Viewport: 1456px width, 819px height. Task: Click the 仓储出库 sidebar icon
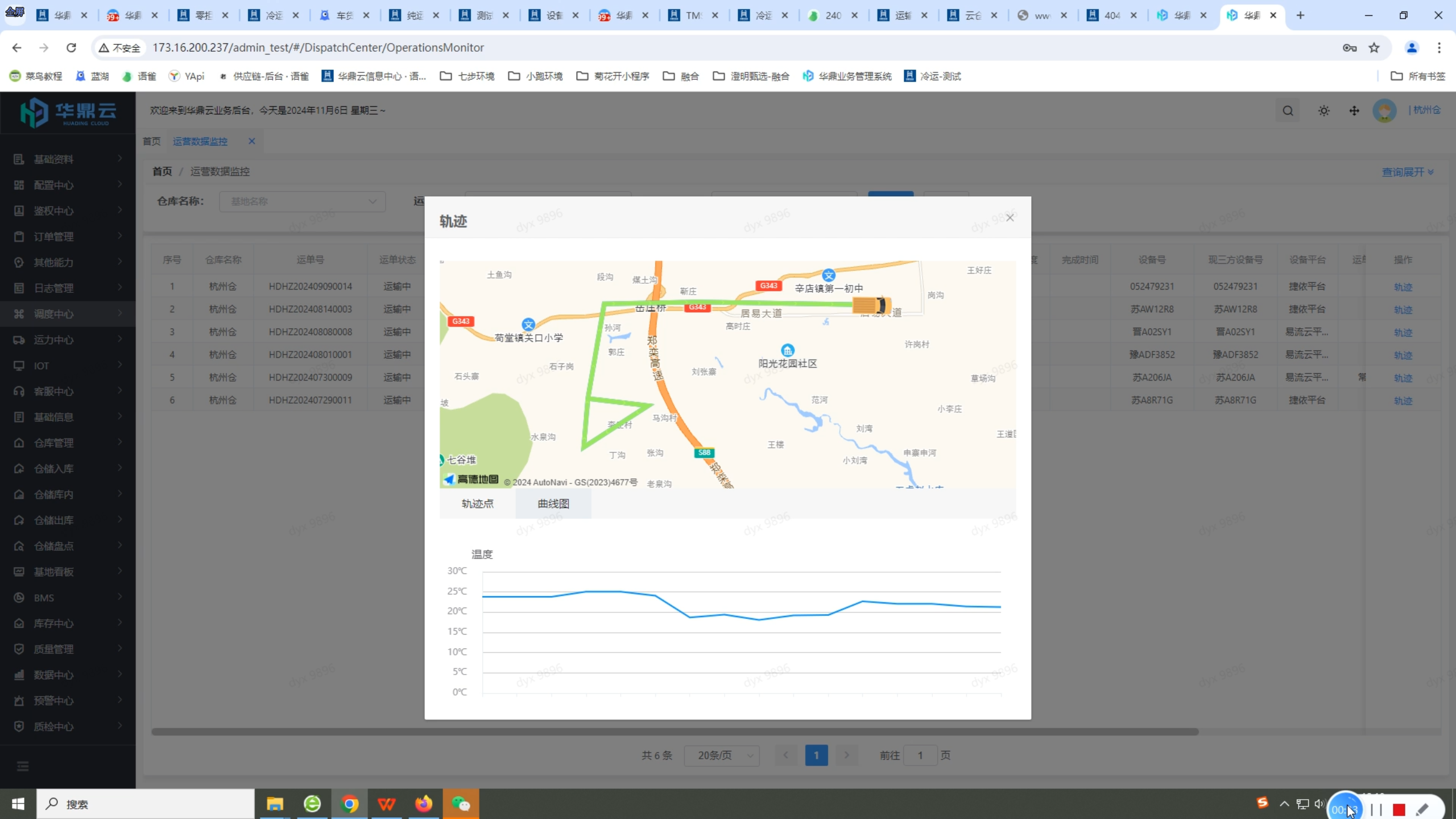[x=19, y=520]
